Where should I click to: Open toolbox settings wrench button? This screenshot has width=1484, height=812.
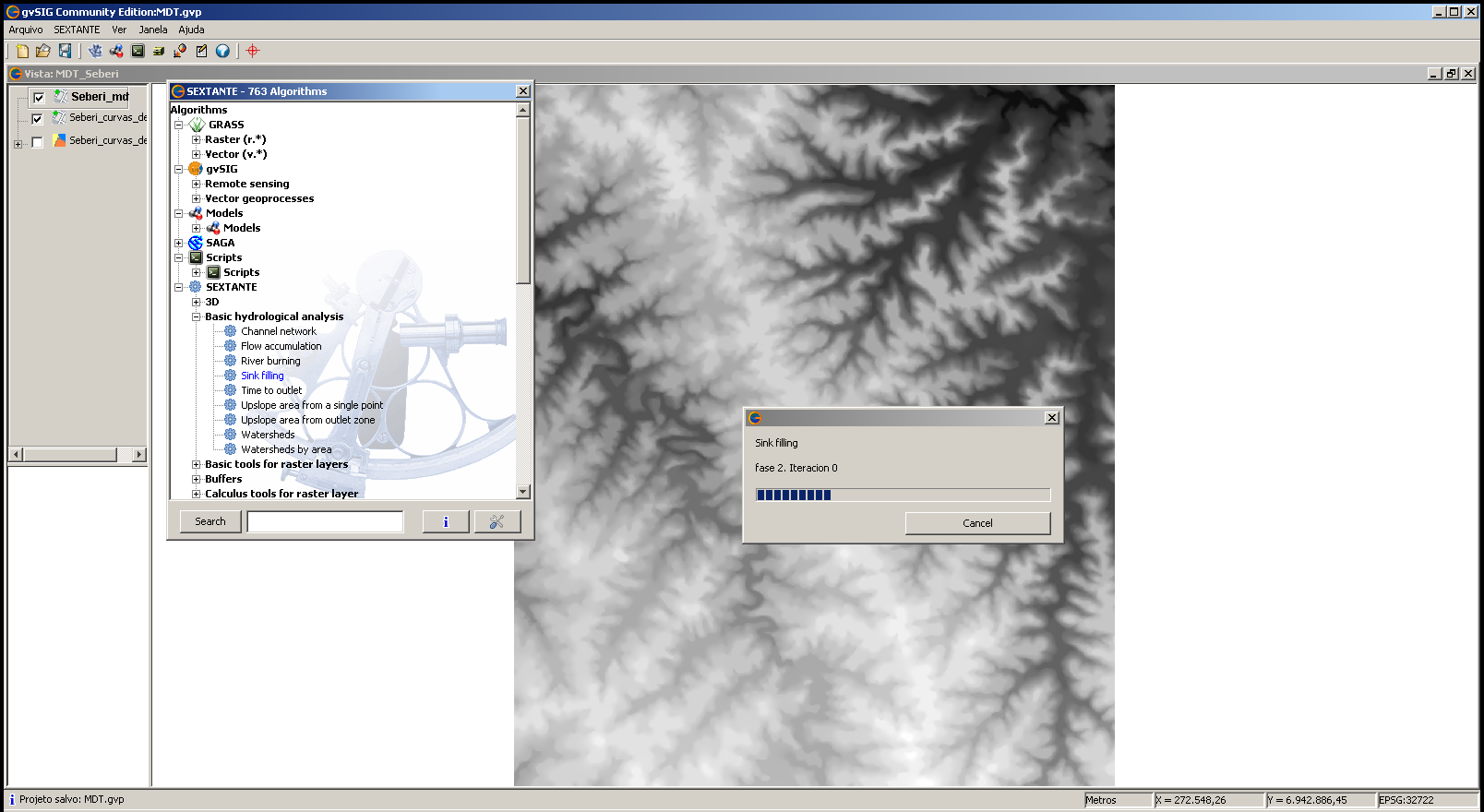tap(497, 521)
